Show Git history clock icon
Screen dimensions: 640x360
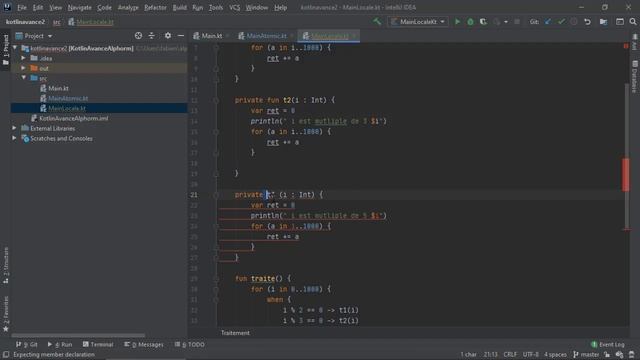pos(574,22)
